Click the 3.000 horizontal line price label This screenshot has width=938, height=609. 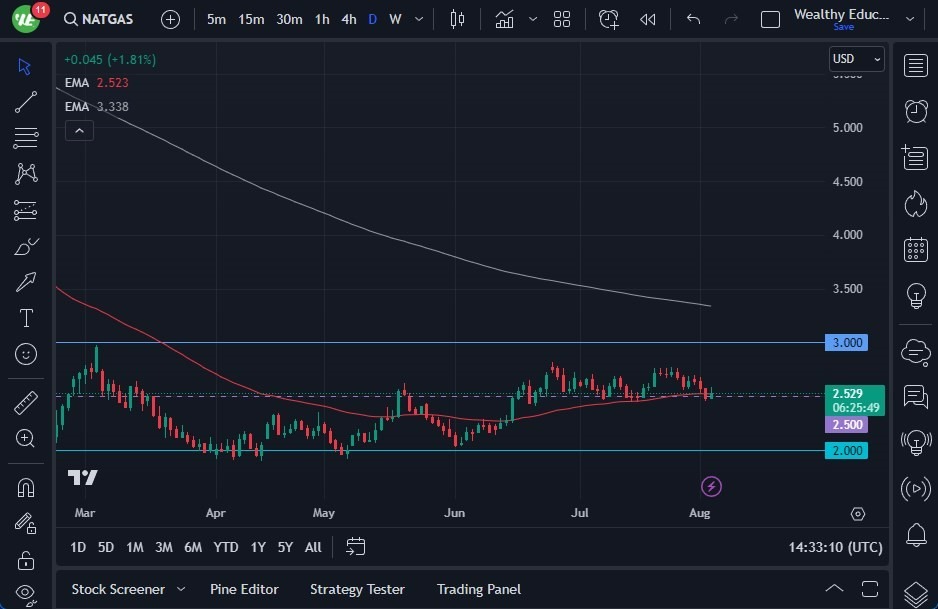click(846, 343)
